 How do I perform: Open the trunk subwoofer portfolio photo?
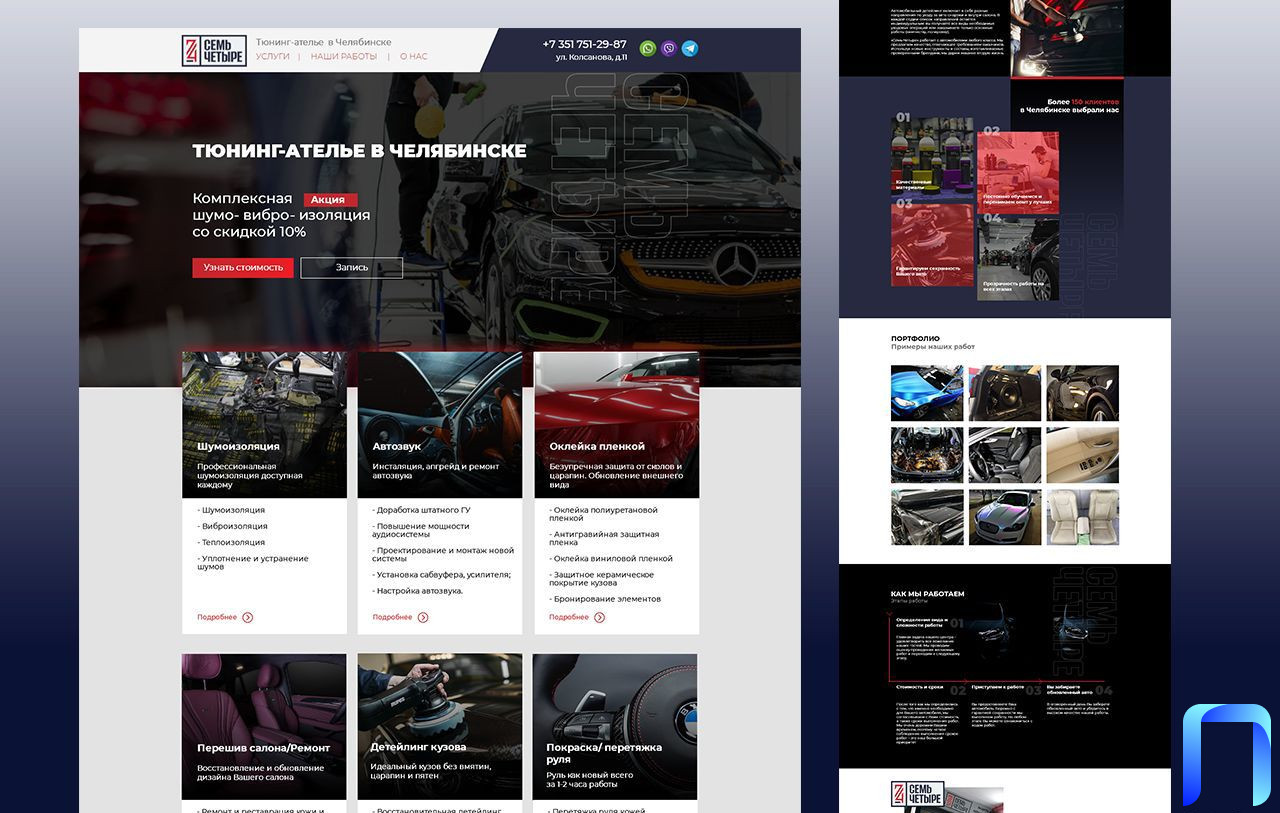1005,393
